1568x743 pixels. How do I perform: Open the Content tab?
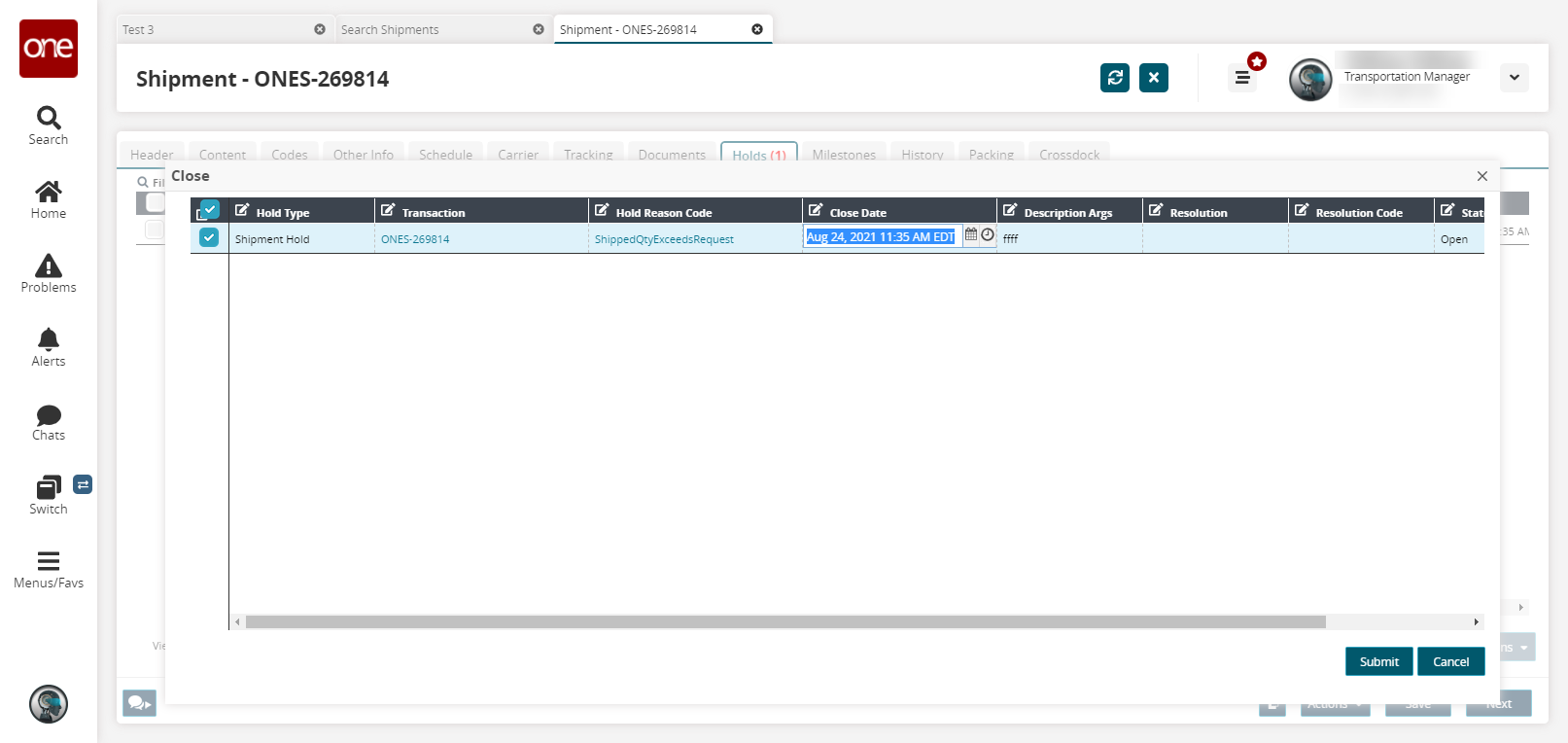223,155
